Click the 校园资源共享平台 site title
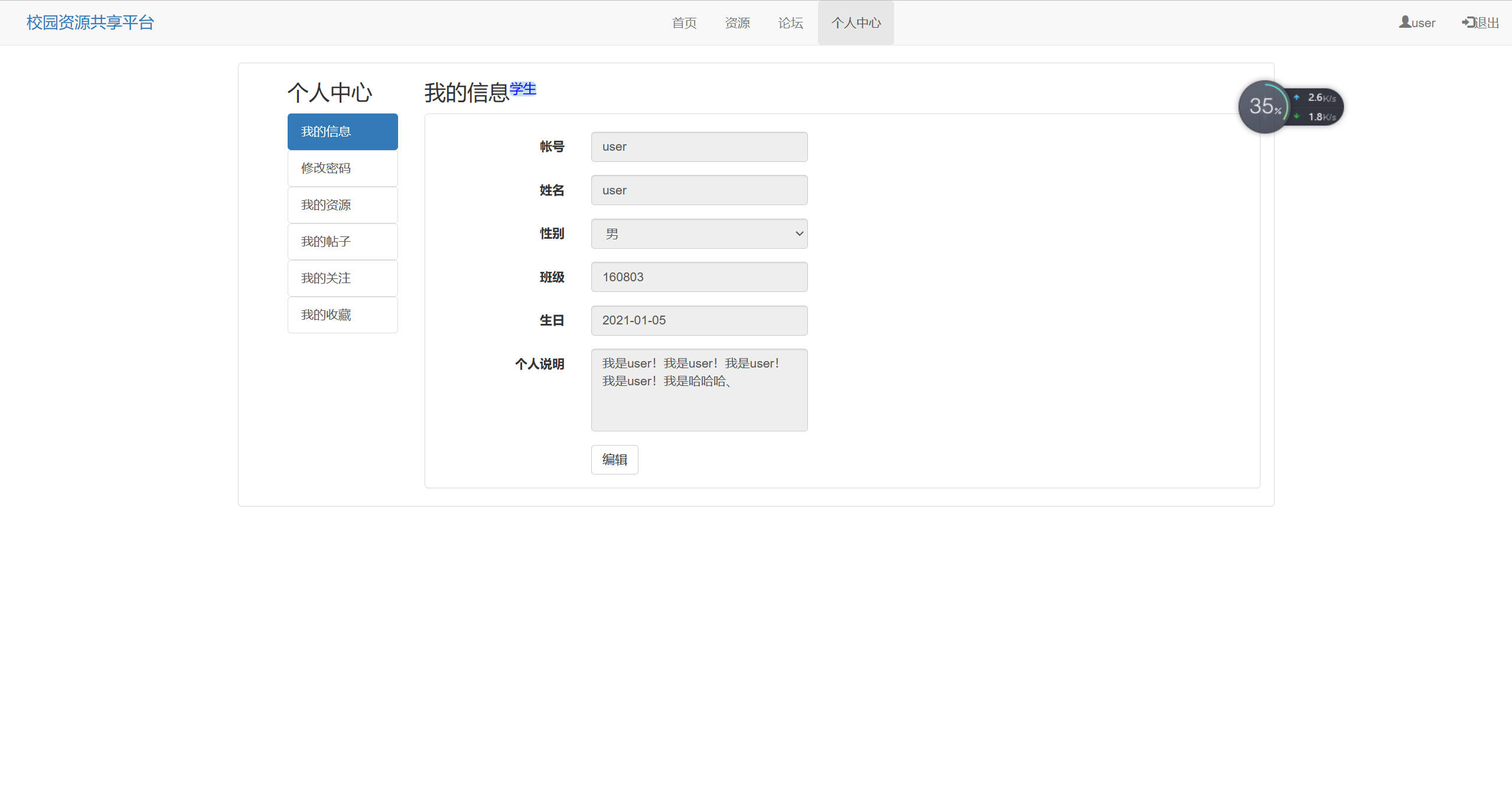The width and height of the screenshot is (1512, 812). 90,22
